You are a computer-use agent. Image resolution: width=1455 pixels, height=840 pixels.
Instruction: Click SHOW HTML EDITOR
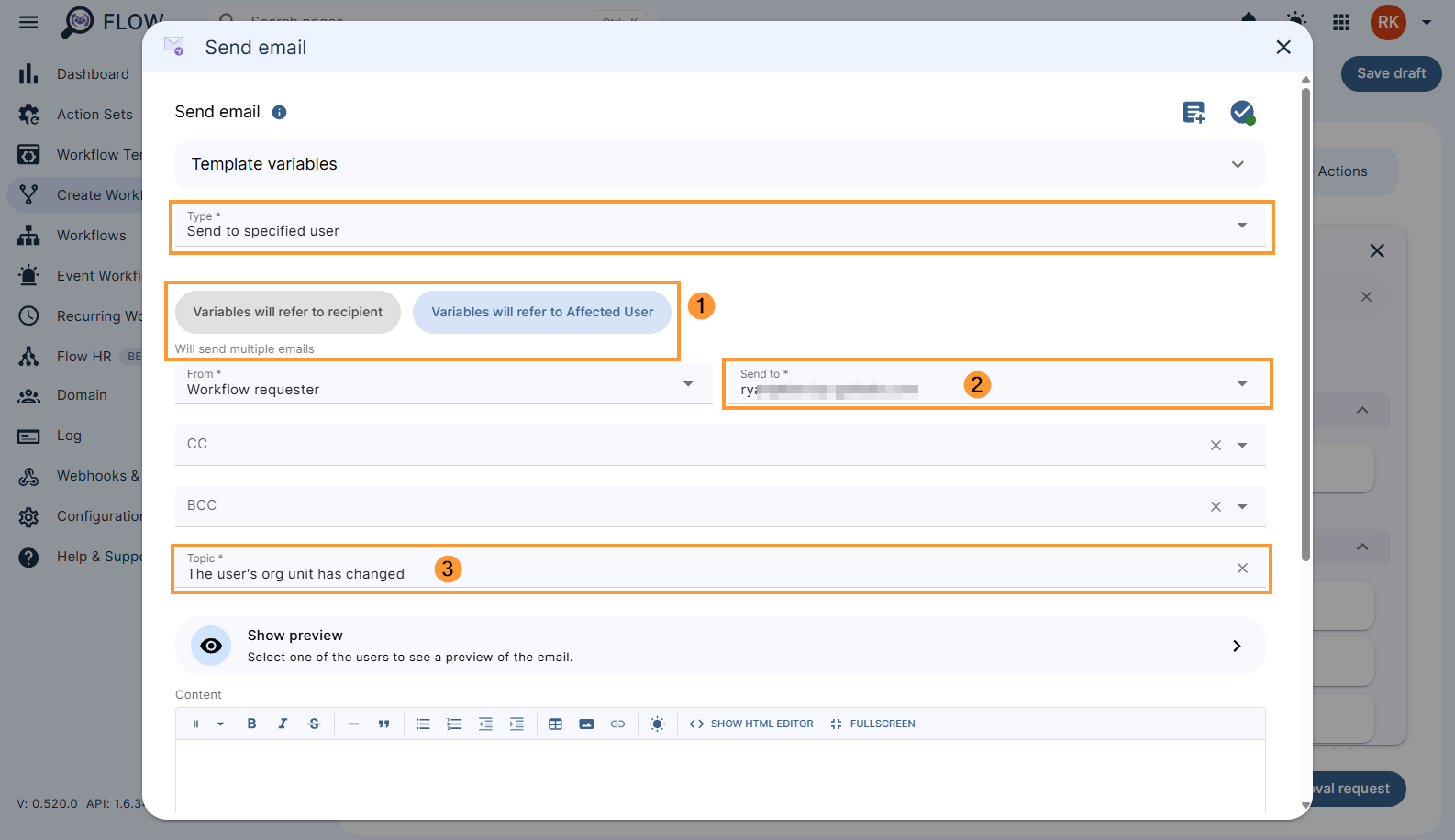point(751,724)
